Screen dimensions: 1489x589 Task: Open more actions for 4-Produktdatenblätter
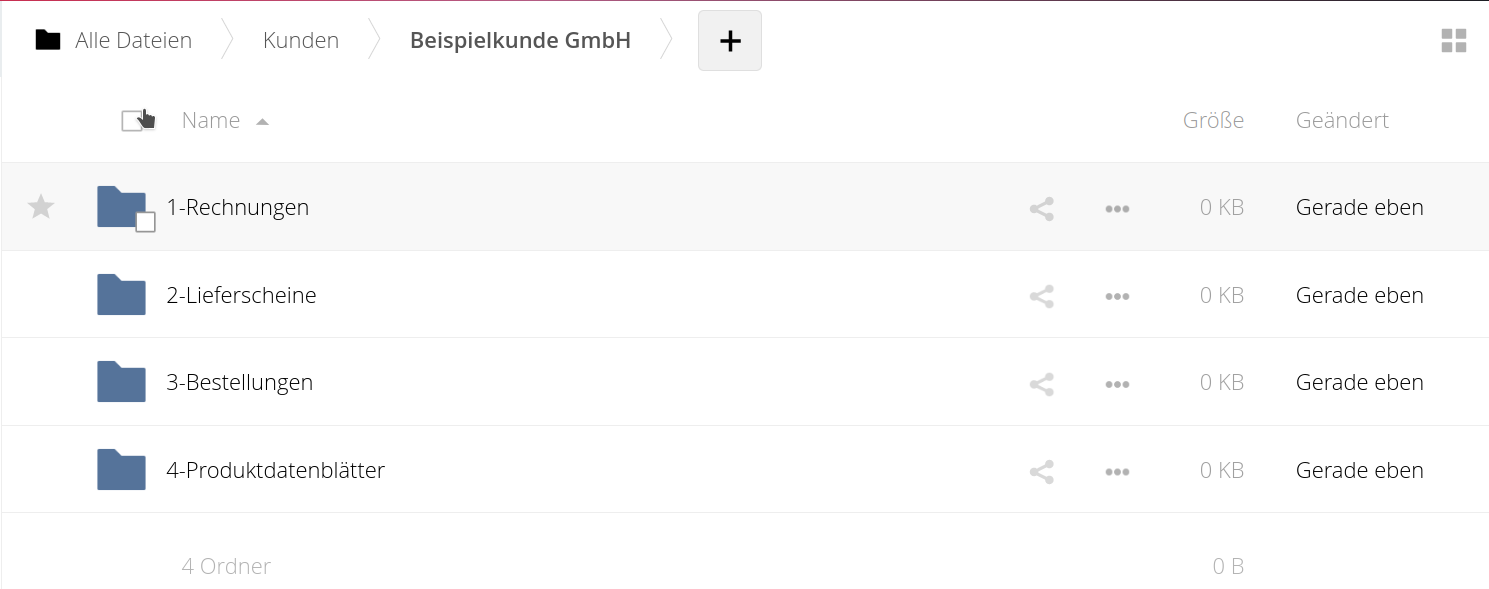(x=1117, y=471)
